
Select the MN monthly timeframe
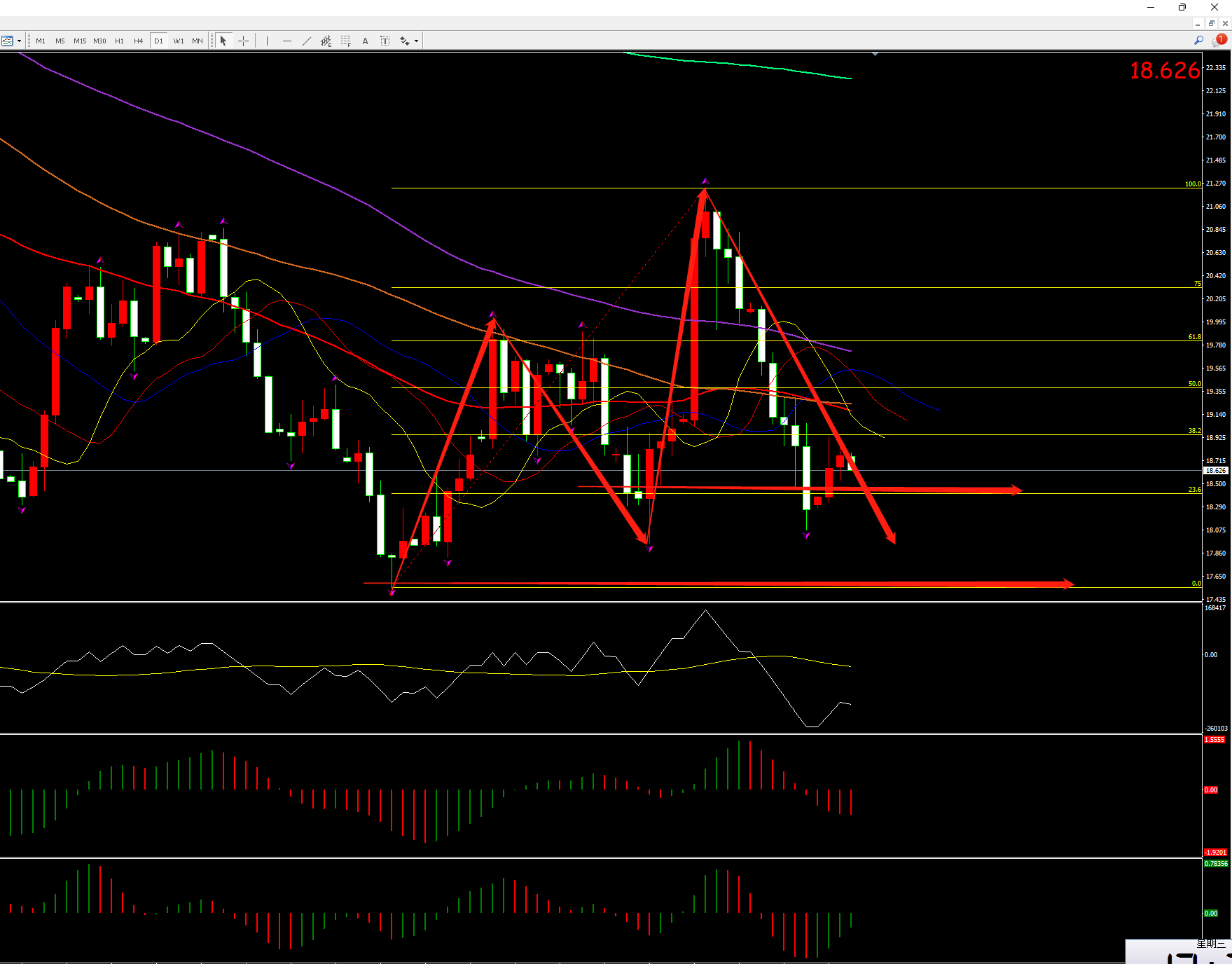(198, 41)
